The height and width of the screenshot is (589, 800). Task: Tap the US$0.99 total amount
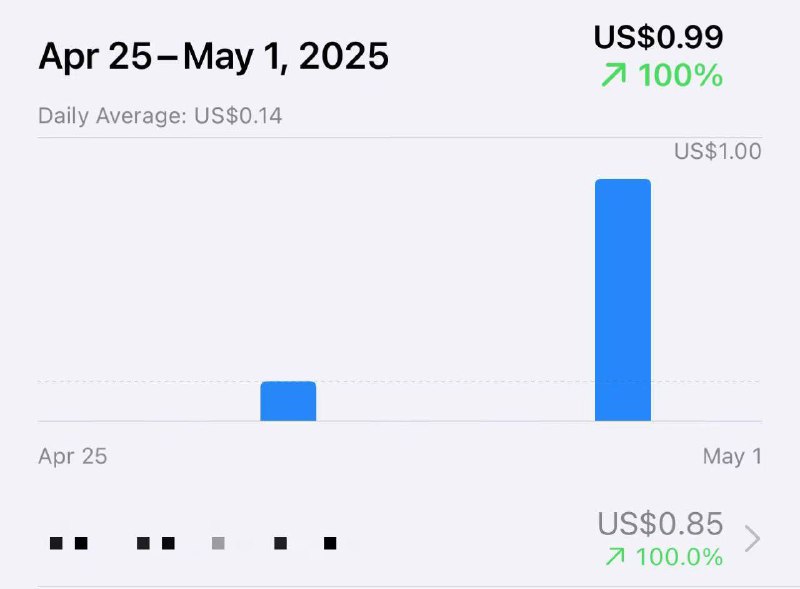pos(658,37)
